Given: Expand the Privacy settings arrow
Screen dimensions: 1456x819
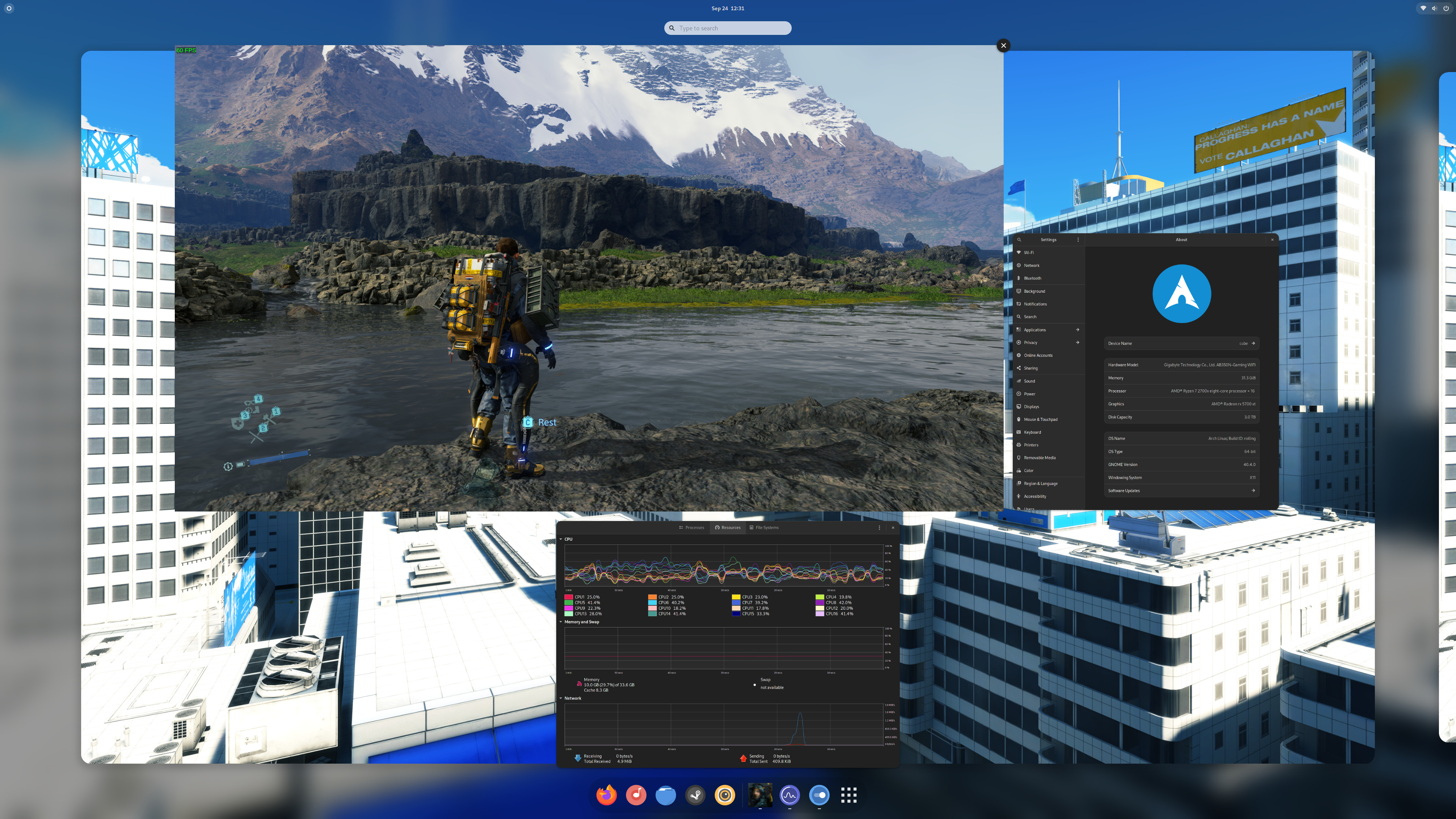Looking at the screenshot, I should (1077, 342).
